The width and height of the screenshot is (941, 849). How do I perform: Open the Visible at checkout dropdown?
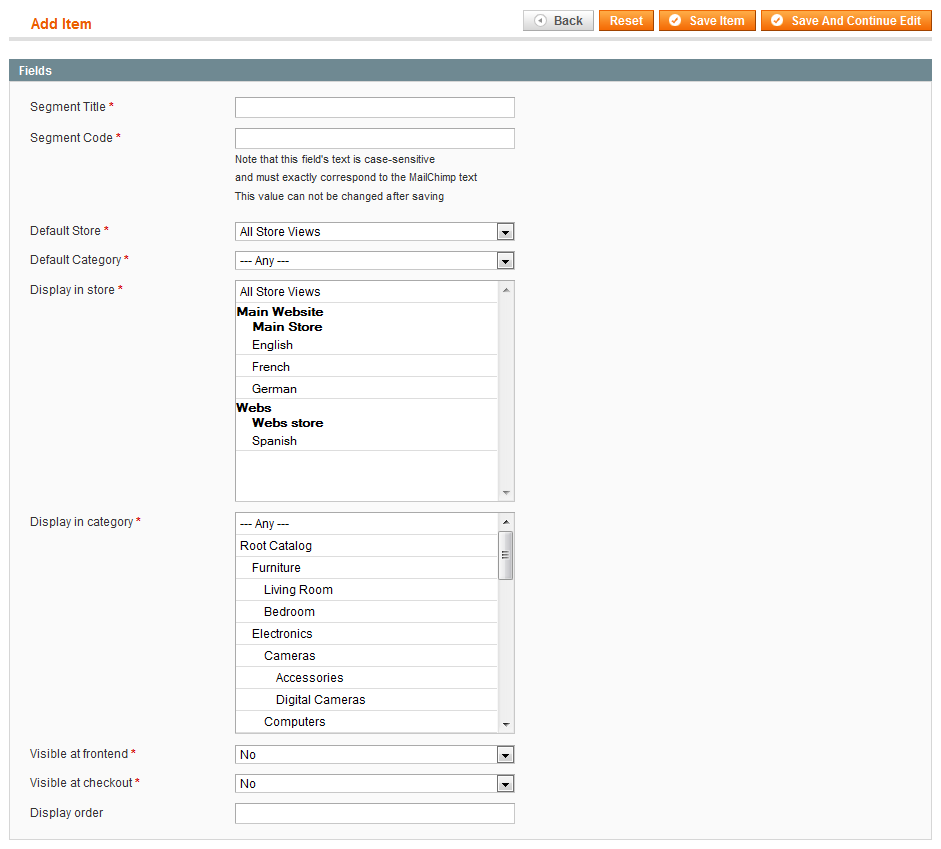374,784
